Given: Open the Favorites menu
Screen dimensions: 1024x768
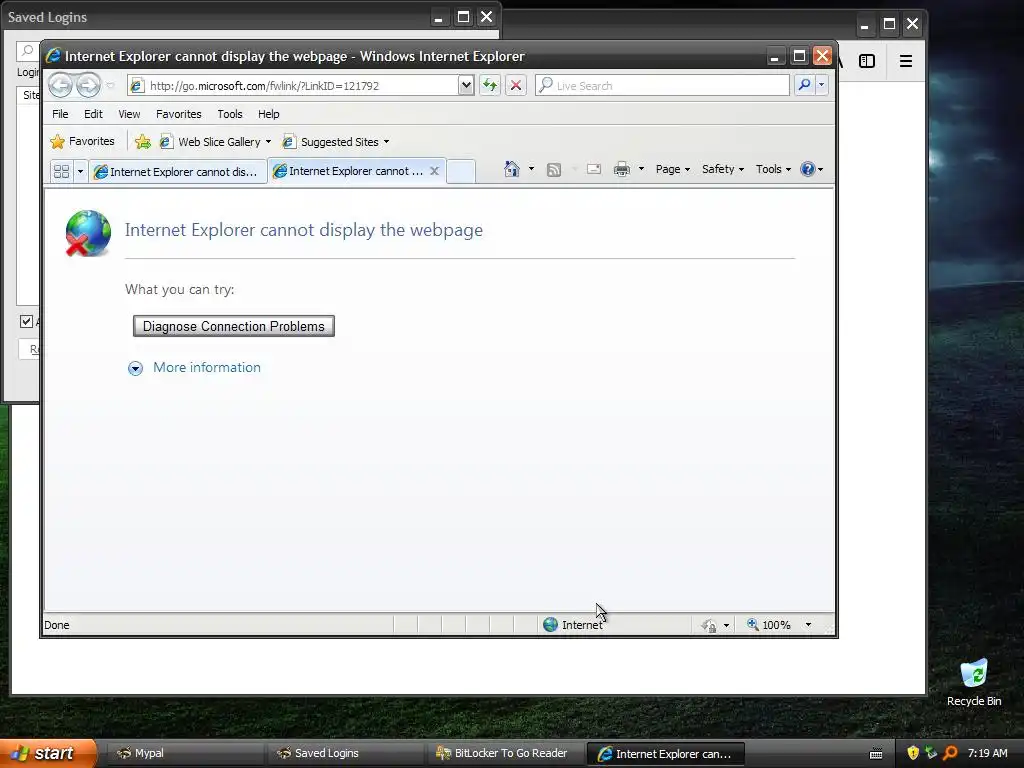Looking at the screenshot, I should click(179, 114).
